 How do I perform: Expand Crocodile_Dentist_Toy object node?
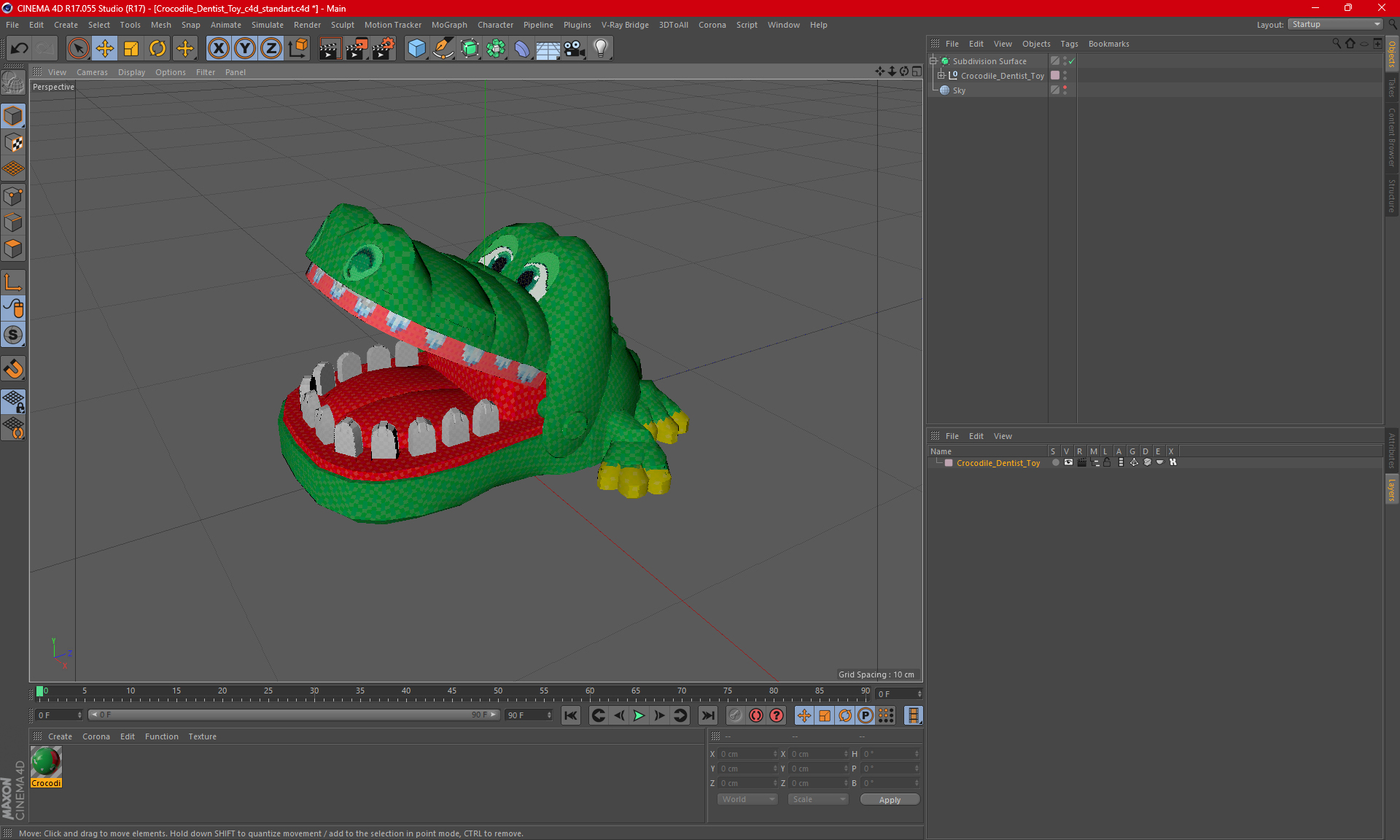click(941, 76)
